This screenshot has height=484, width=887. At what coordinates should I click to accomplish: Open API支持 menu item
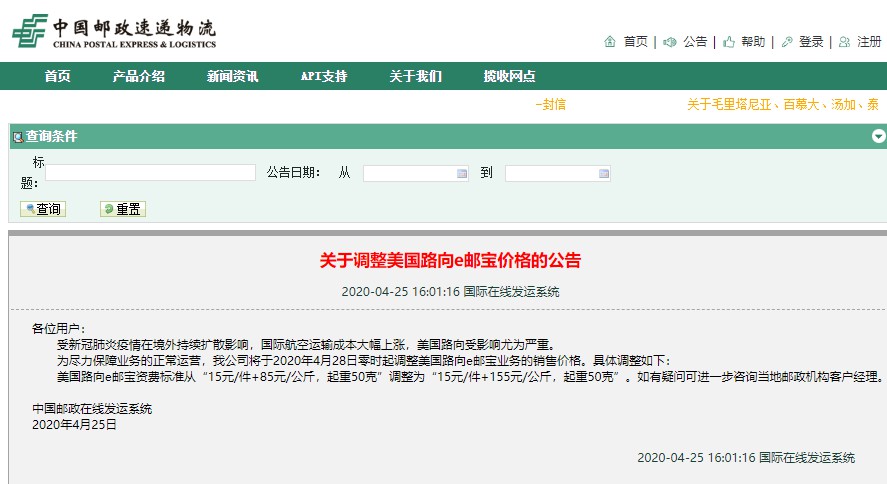(324, 76)
